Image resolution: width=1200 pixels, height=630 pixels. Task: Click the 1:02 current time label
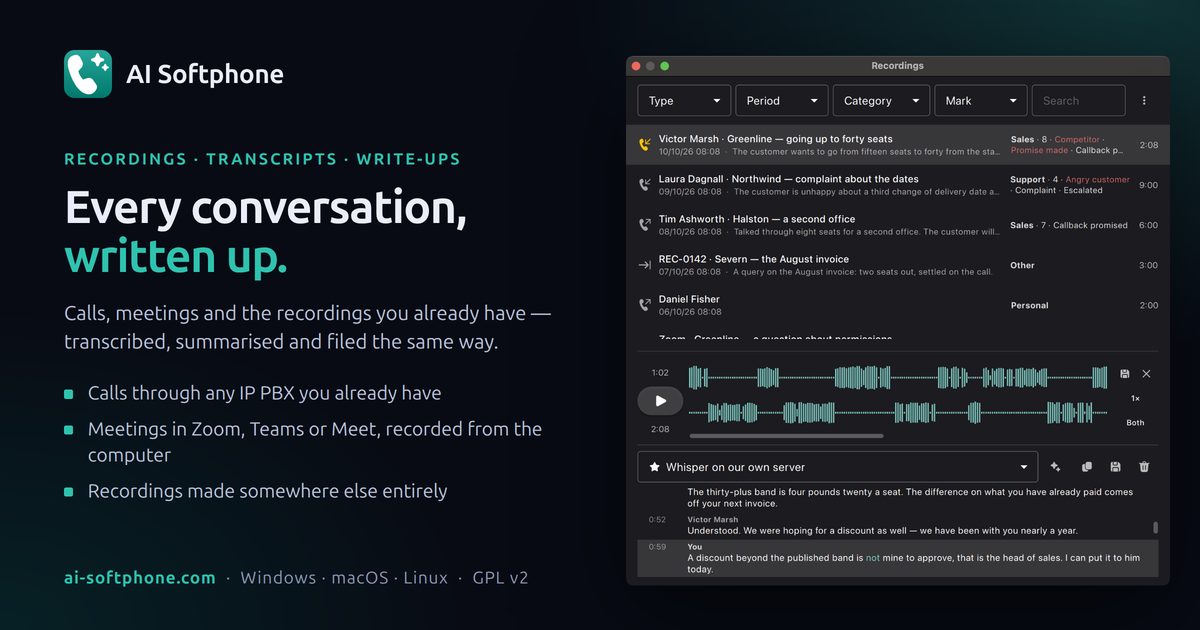[660, 373]
